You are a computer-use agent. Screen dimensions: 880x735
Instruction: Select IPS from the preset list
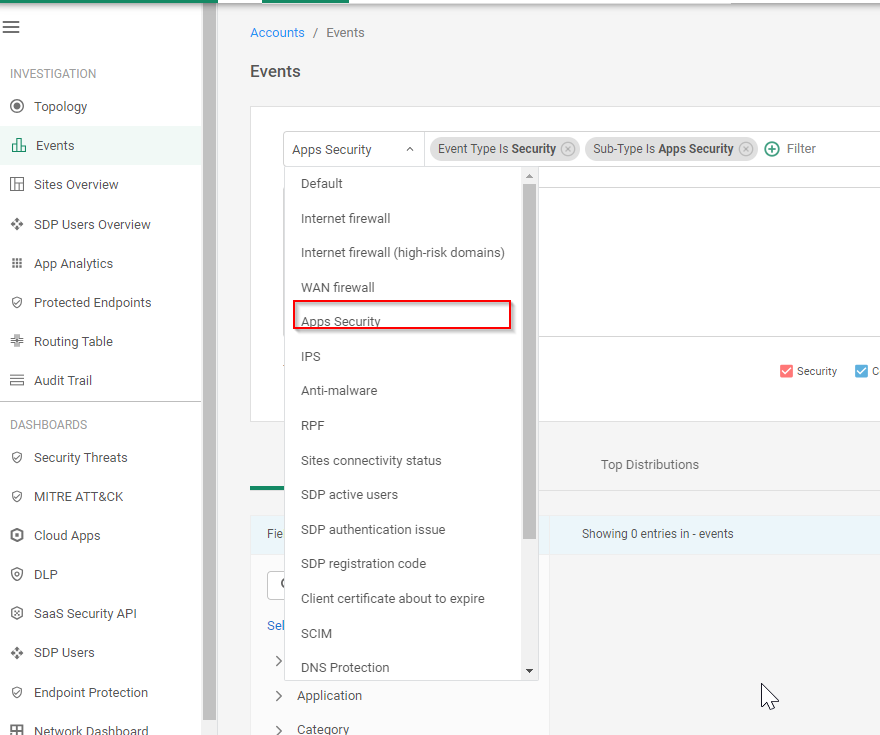(x=311, y=357)
